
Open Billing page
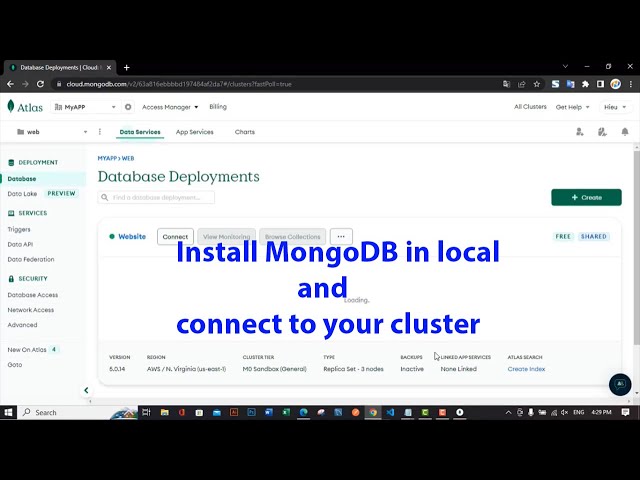tap(218, 107)
